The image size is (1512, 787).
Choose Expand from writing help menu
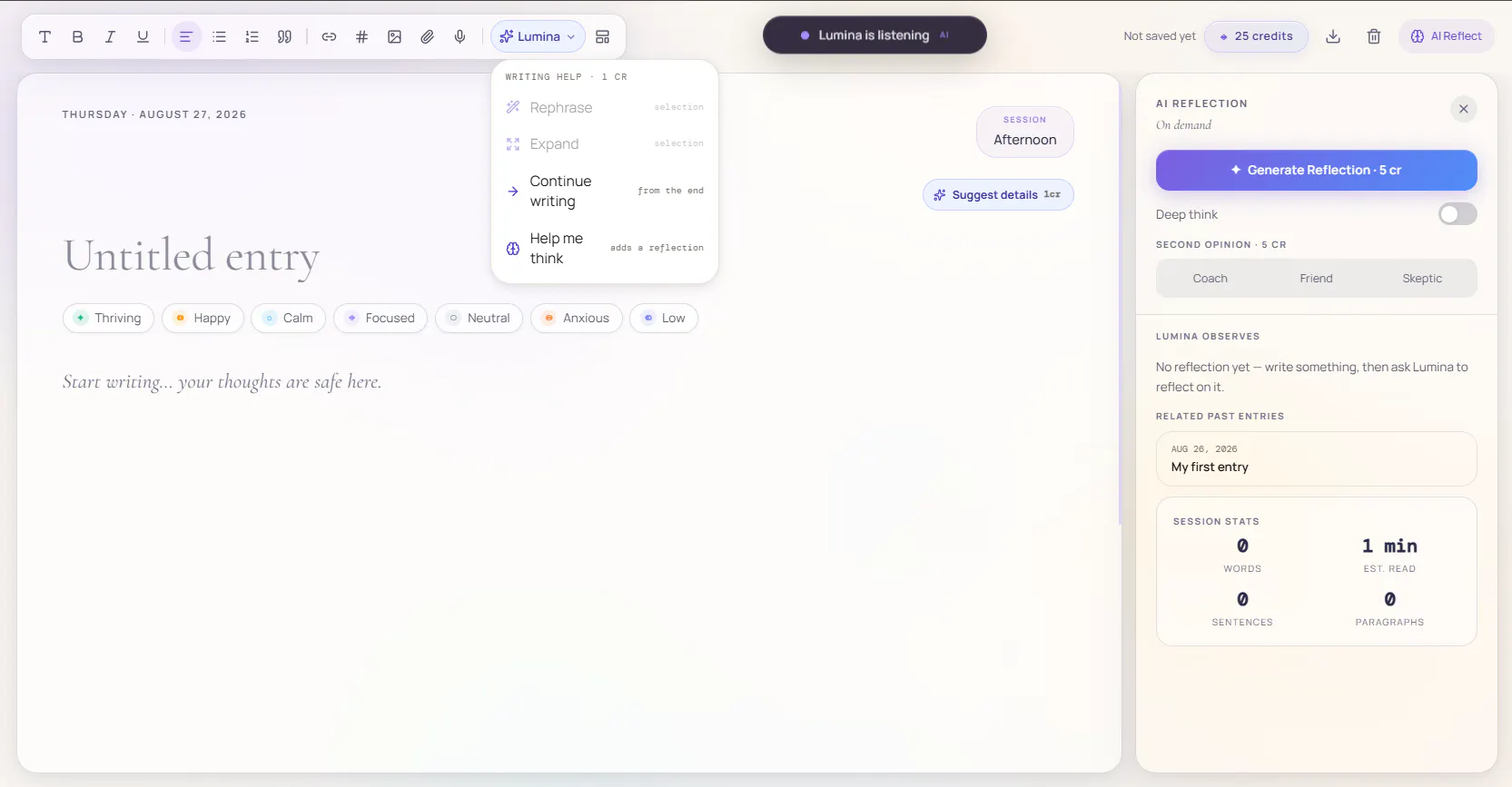605,144
